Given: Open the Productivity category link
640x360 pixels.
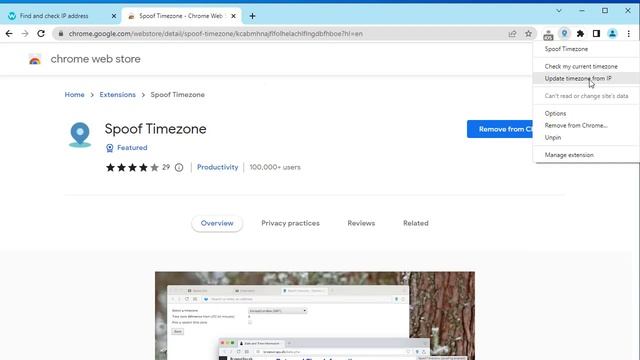Looking at the screenshot, I should coord(218,167).
